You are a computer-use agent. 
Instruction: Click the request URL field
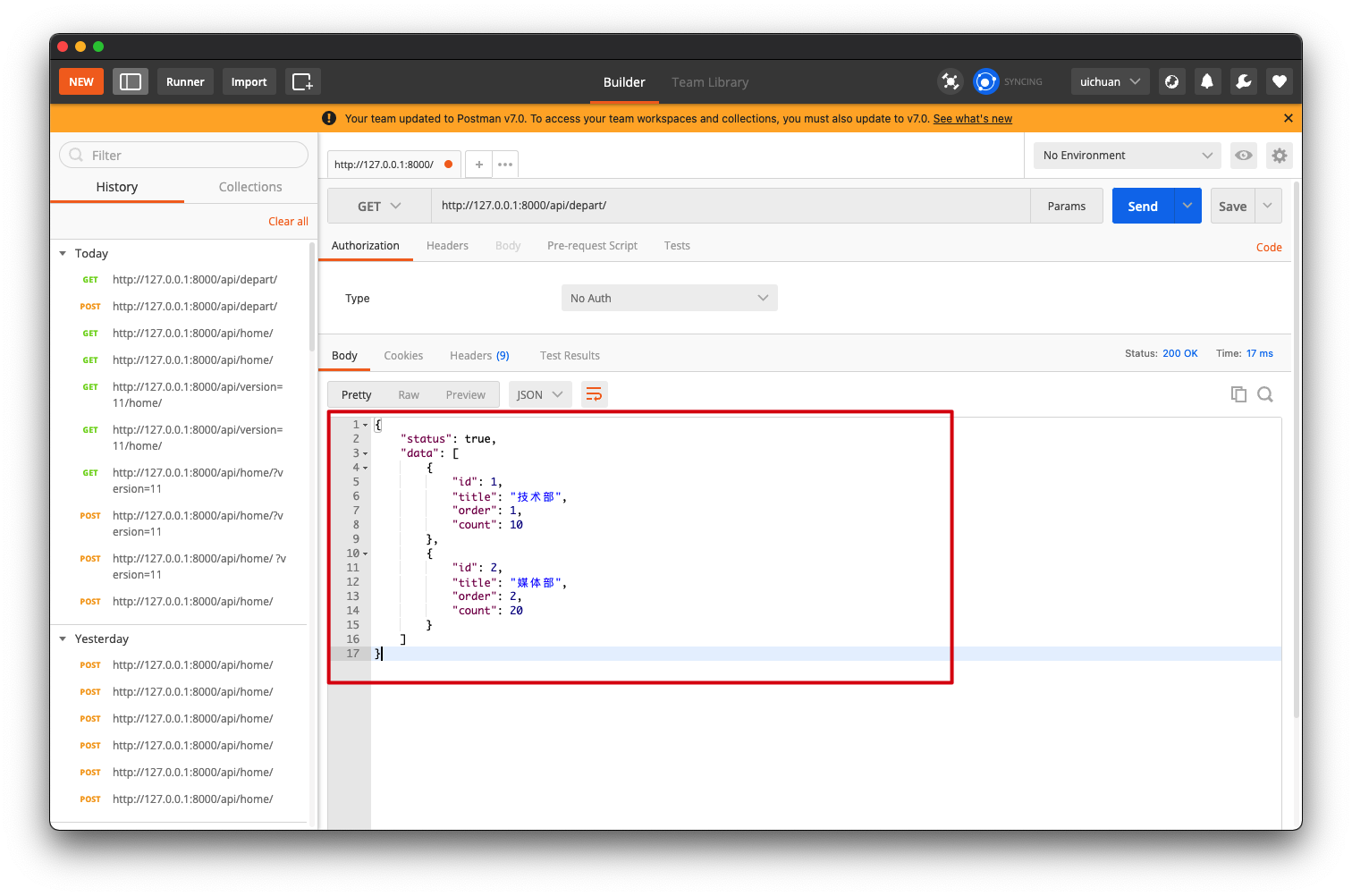pos(731,206)
